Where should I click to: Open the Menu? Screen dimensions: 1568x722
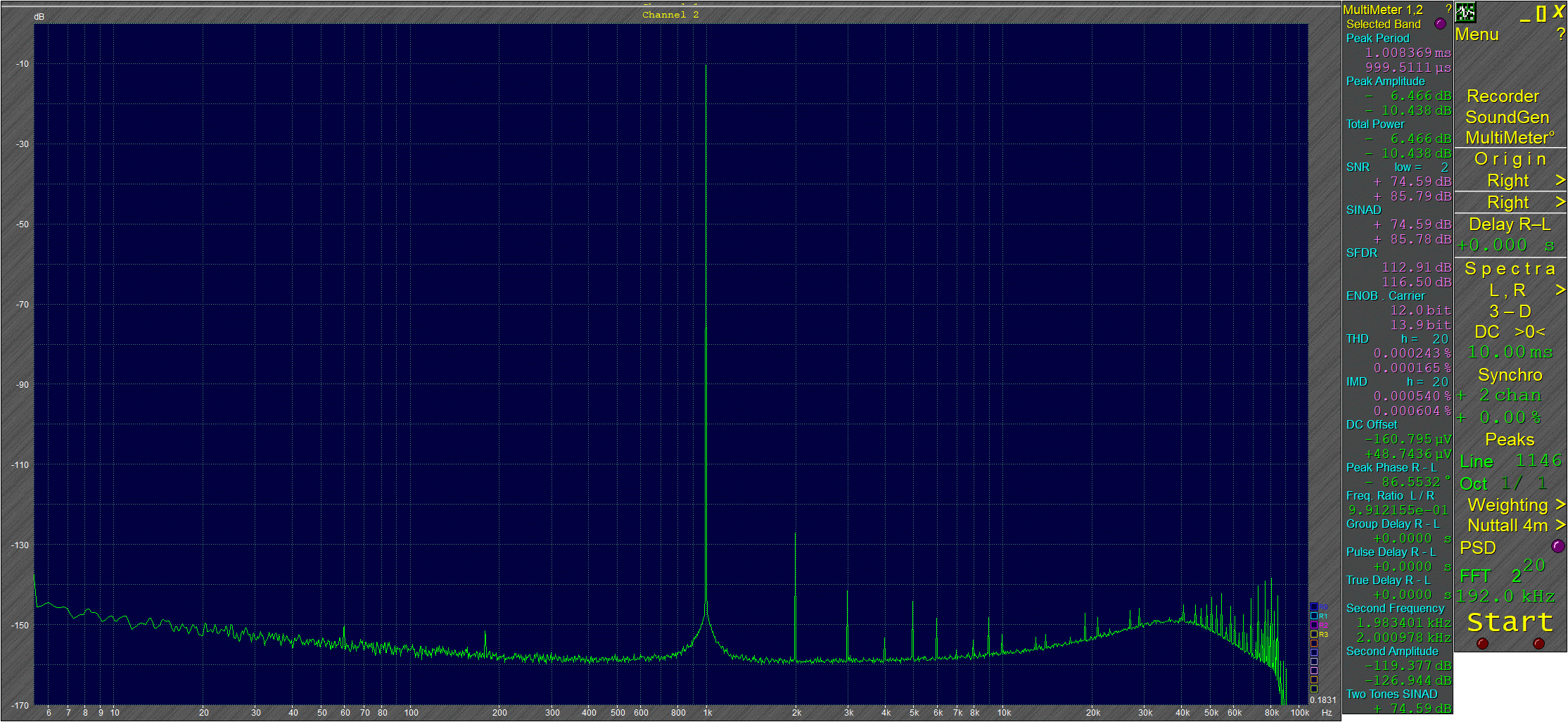(1477, 34)
